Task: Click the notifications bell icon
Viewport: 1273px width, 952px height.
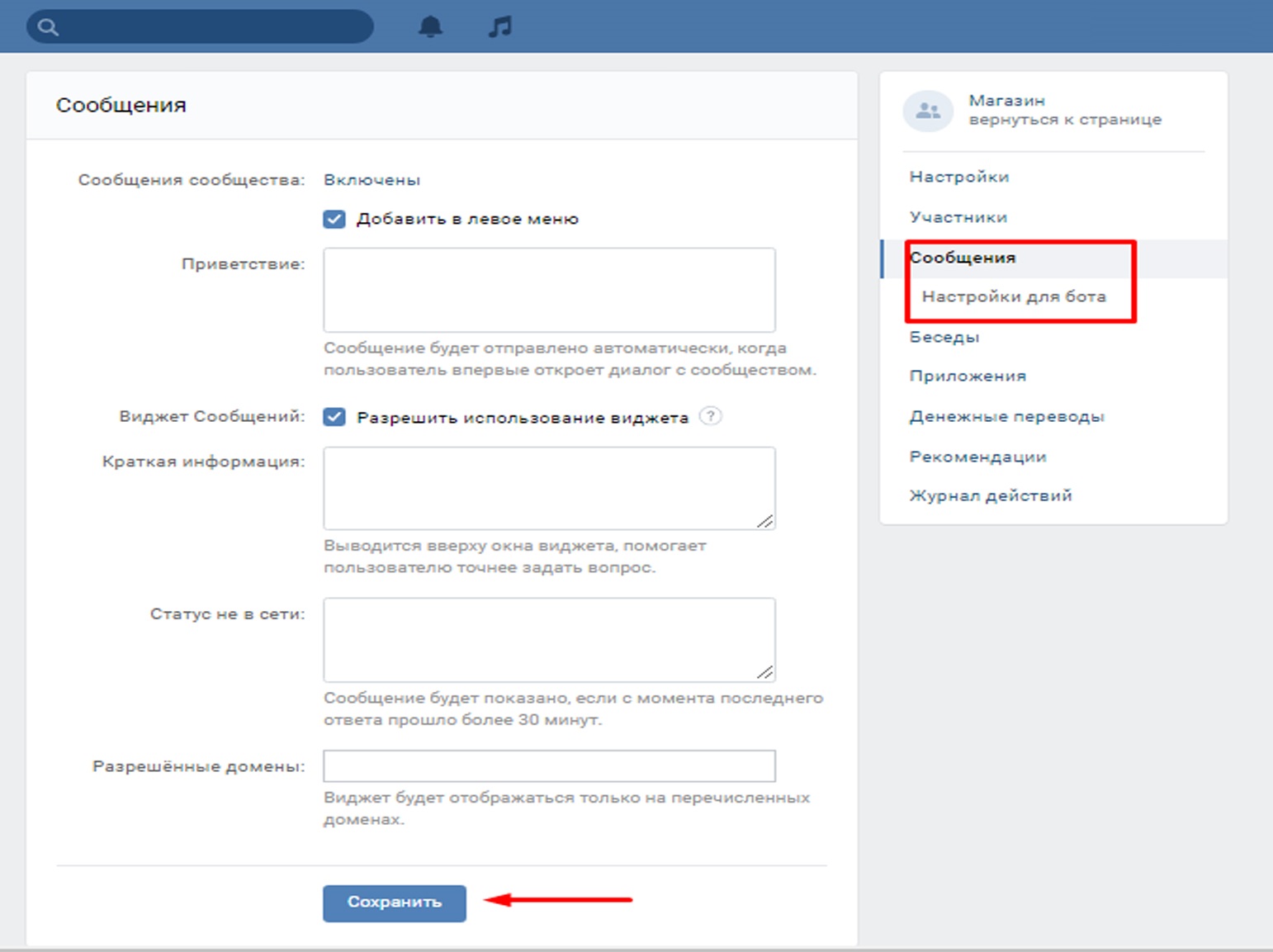Action: tap(430, 27)
